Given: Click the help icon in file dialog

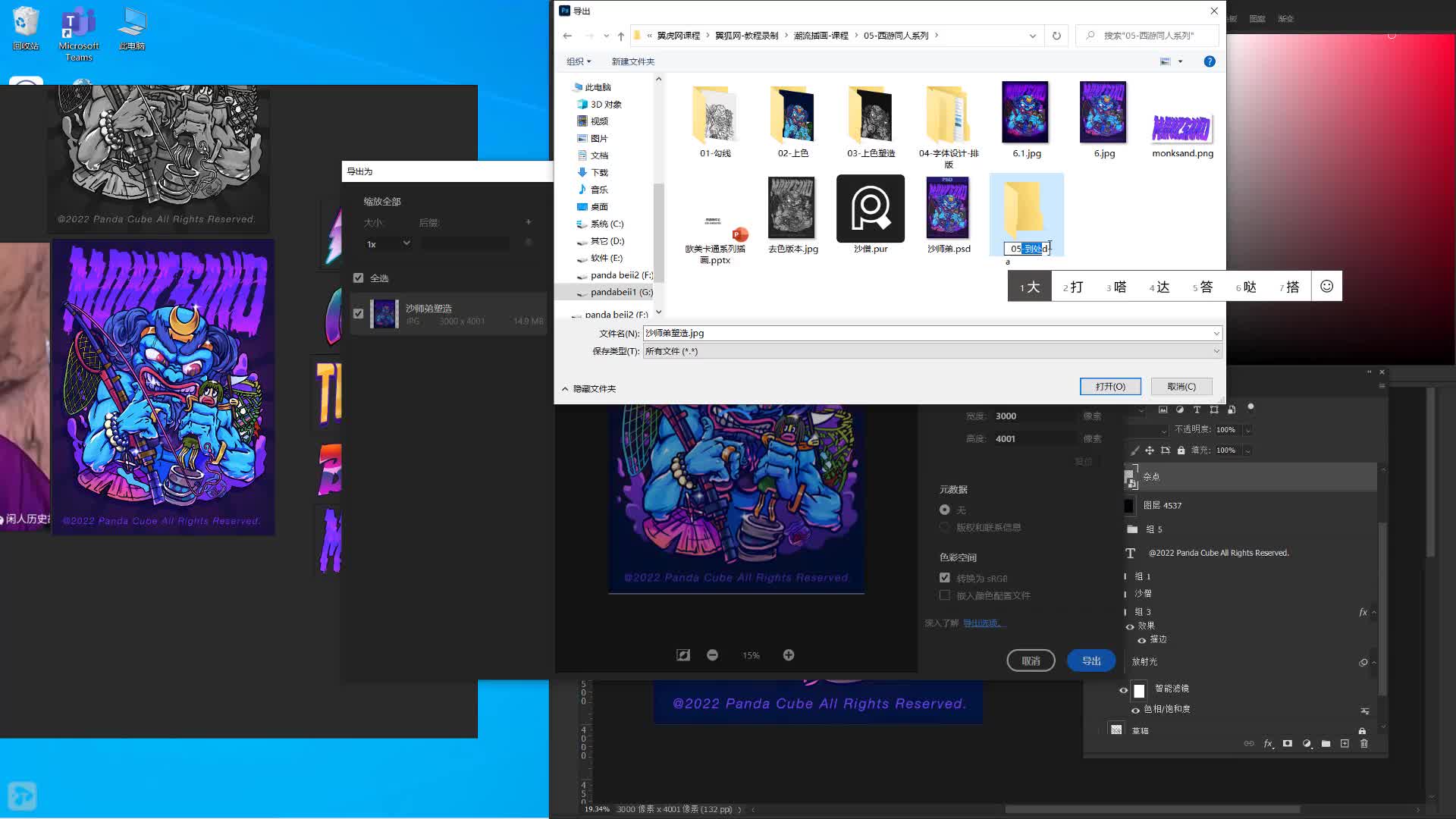Looking at the screenshot, I should pyautogui.click(x=1210, y=61).
